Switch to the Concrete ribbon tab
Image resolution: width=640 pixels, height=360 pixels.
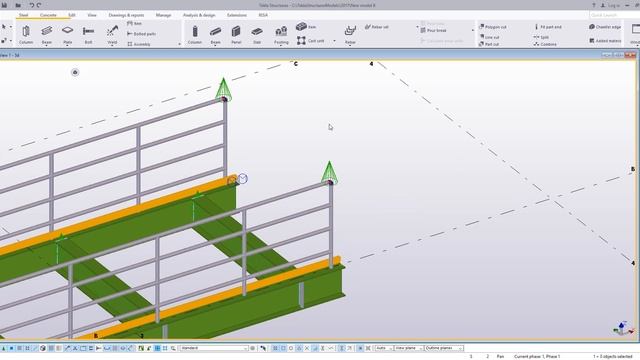pos(48,15)
